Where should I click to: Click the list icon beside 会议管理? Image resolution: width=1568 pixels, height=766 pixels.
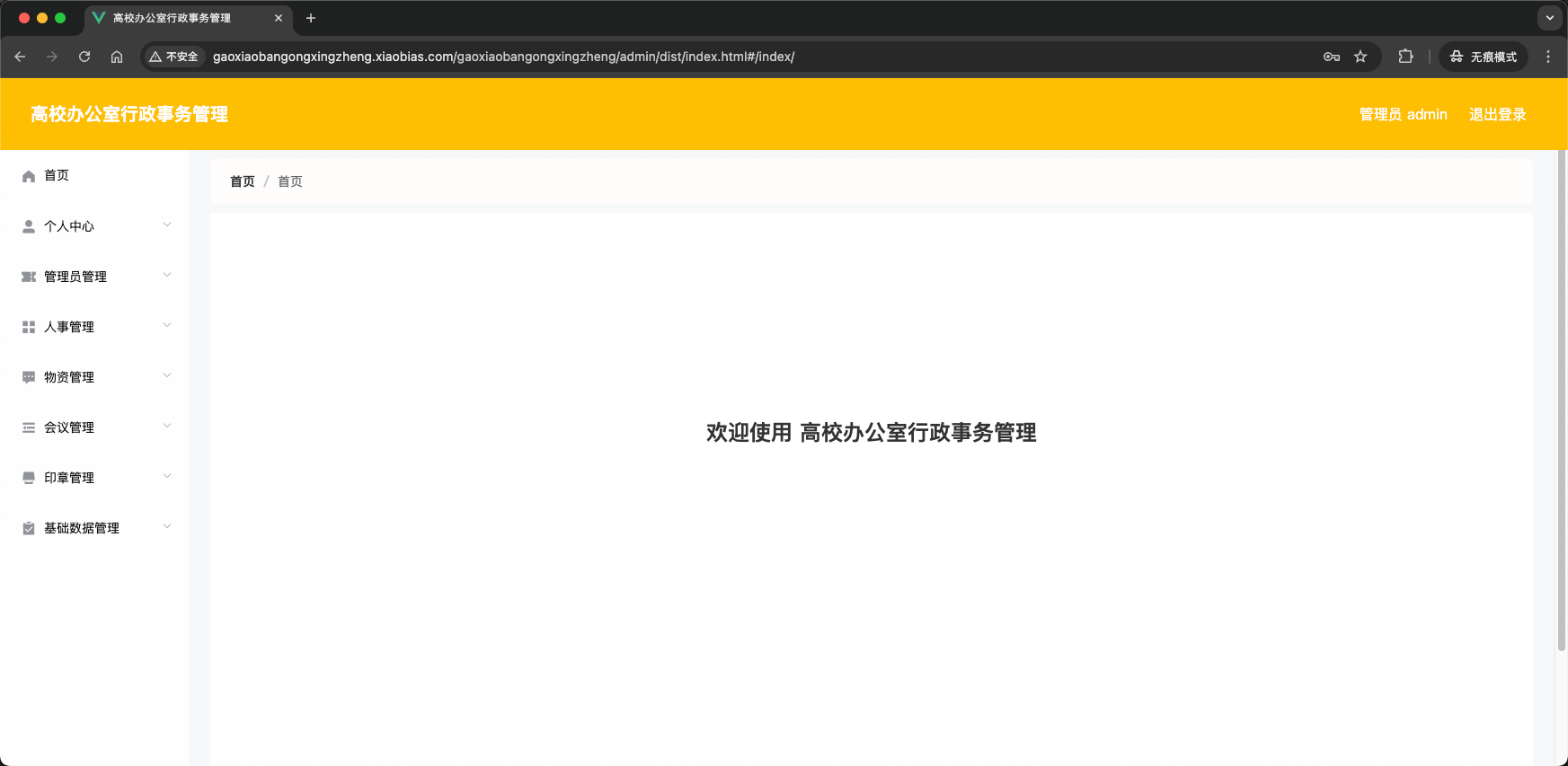point(29,427)
